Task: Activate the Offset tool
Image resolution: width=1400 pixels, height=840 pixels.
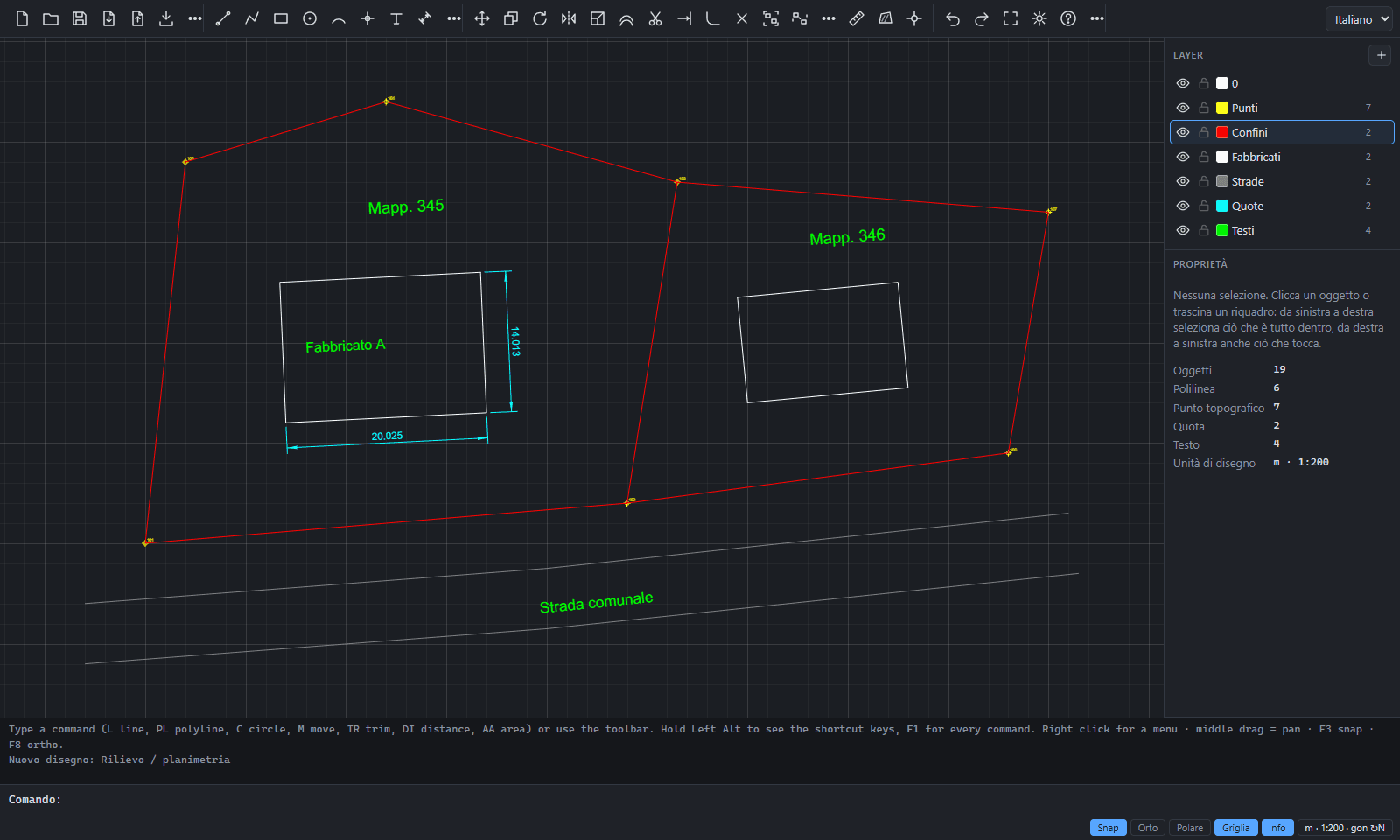Action: click(x=626, y=18)
